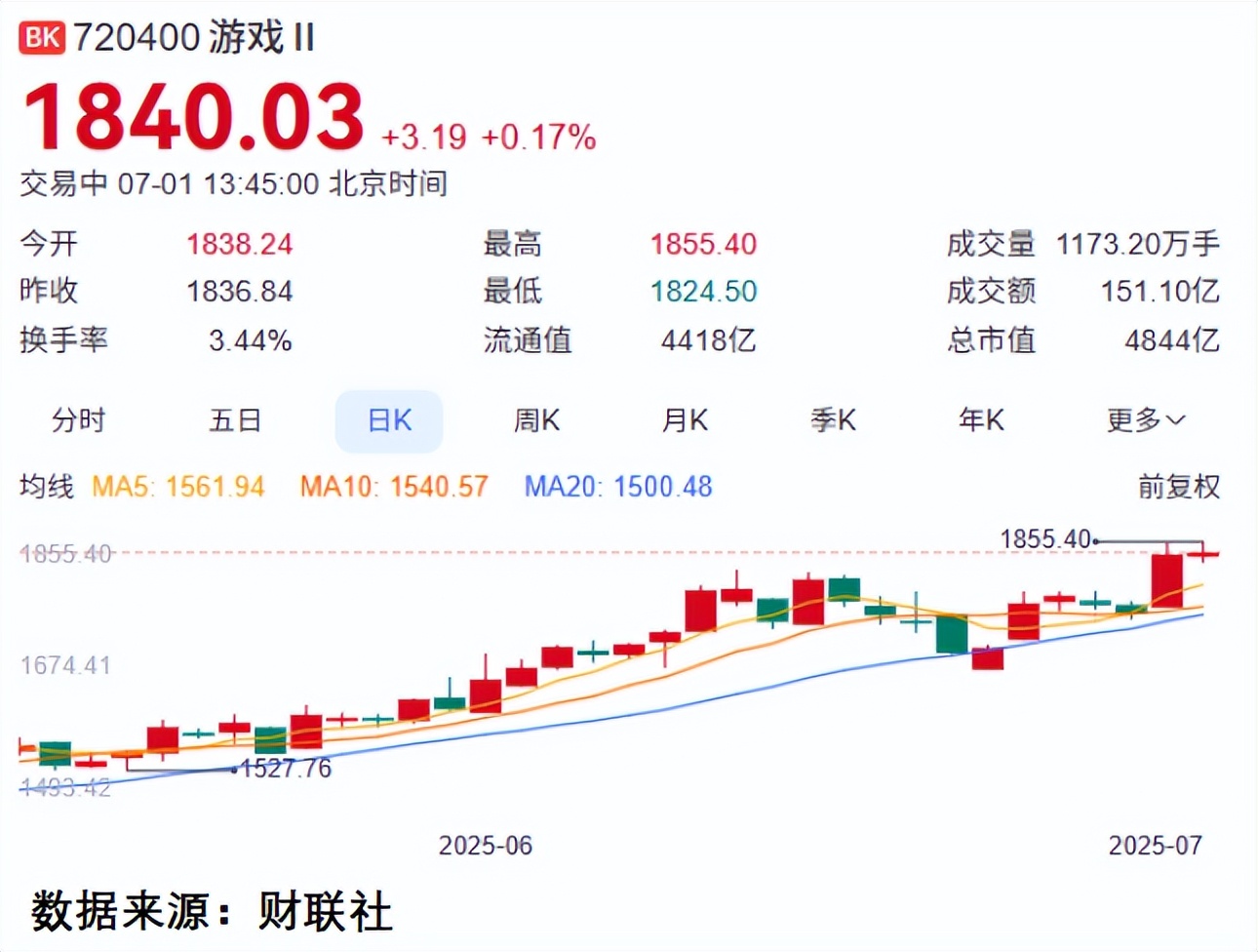The width and height of the screenshot is (1258, 952).
Task: Click the 流通值 label
Action: (x=528, y=340)
